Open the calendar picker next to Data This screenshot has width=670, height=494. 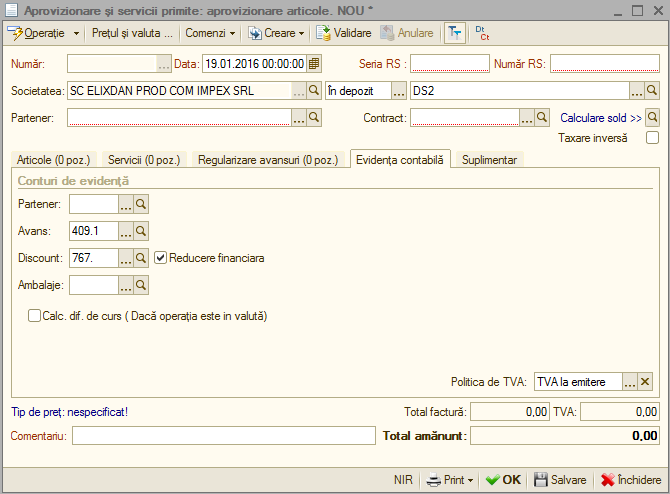click(x=314, y=64)
